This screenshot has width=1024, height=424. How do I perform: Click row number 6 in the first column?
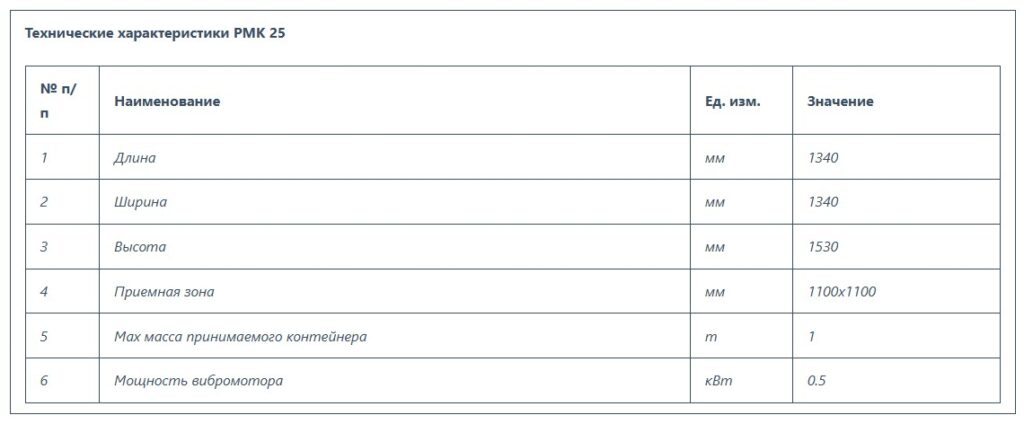44,381
